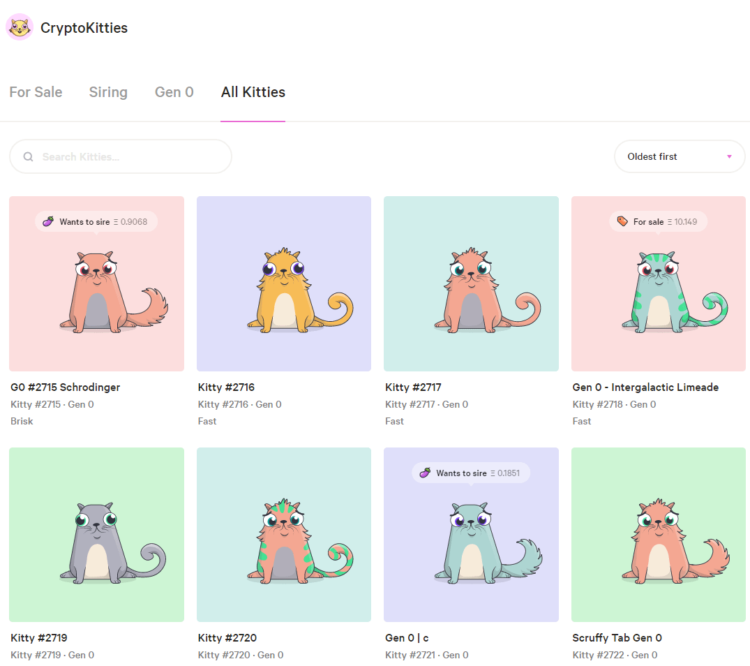Click Fast label under Intergalactic Limeade
Viewport: 750px width, 666px height.
582,421
